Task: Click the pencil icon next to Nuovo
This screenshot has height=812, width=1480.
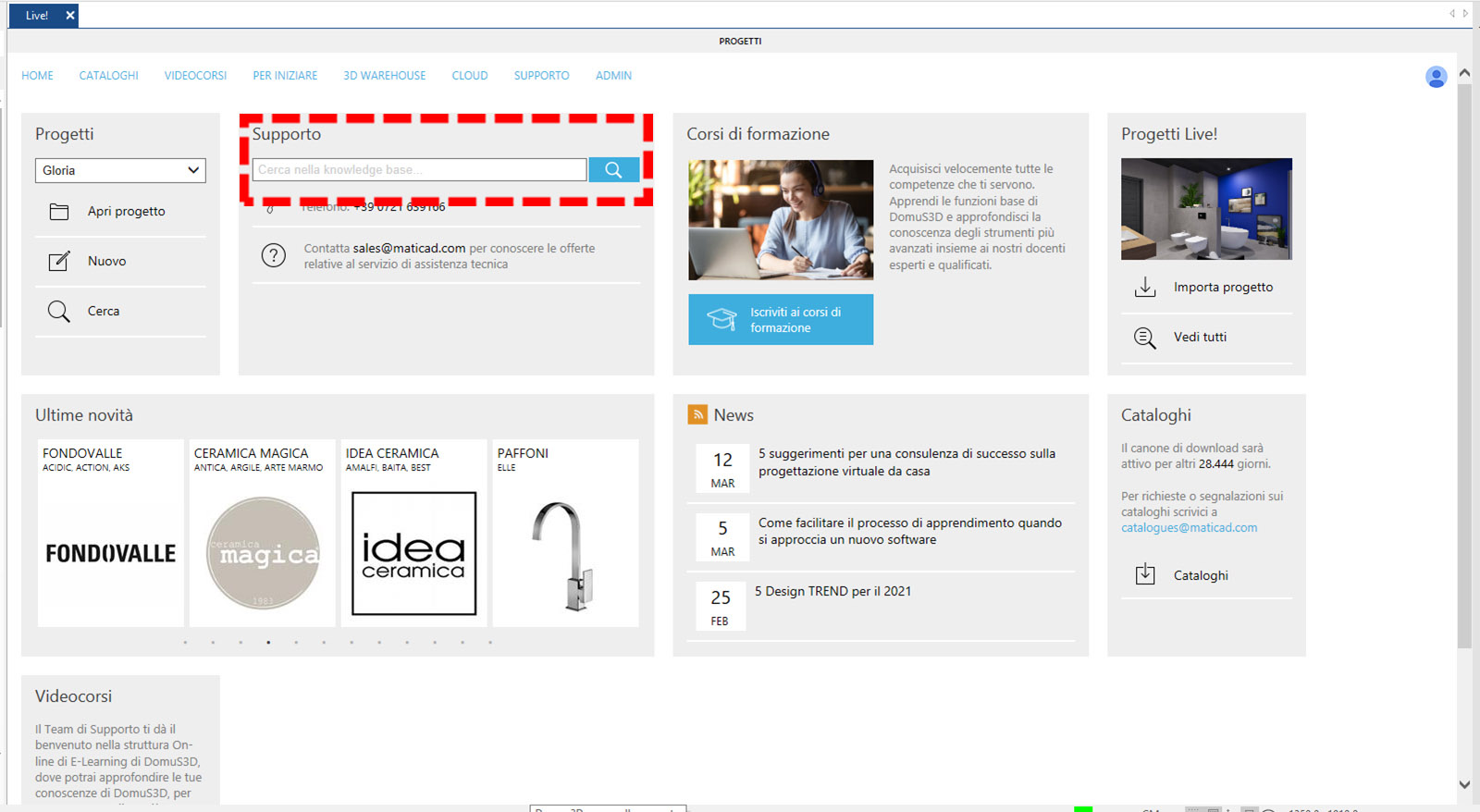Action: tap(59, 261)
